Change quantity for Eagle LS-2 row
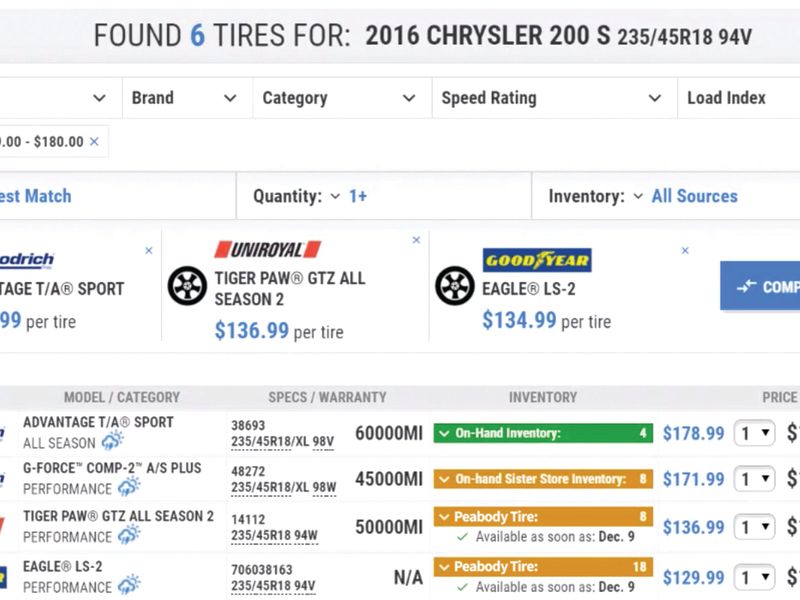Viewport: 800px width, 600px height. pyautogui.click(x=755, y=578)
